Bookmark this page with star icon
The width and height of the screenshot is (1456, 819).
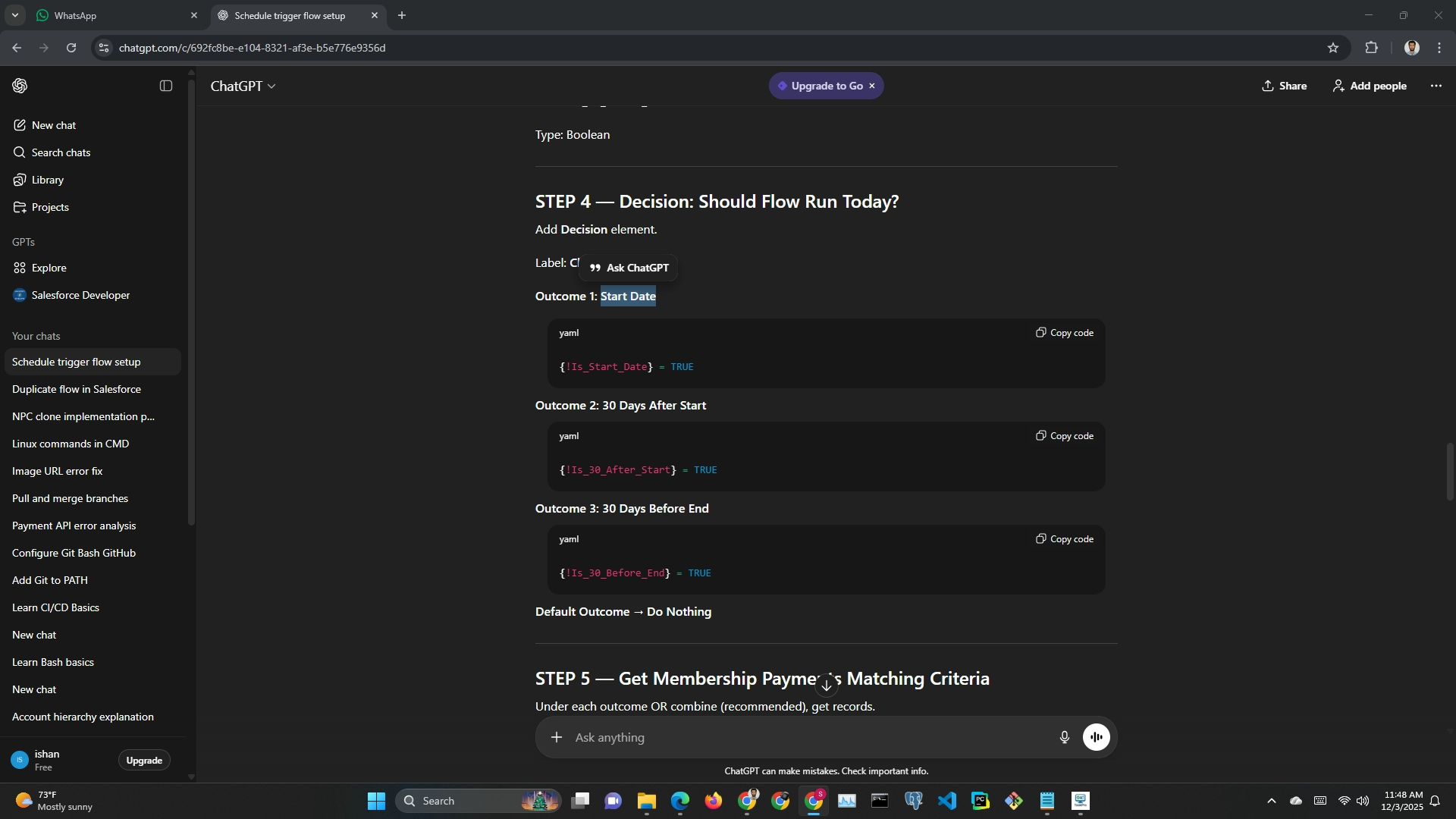click(1333, 48)
